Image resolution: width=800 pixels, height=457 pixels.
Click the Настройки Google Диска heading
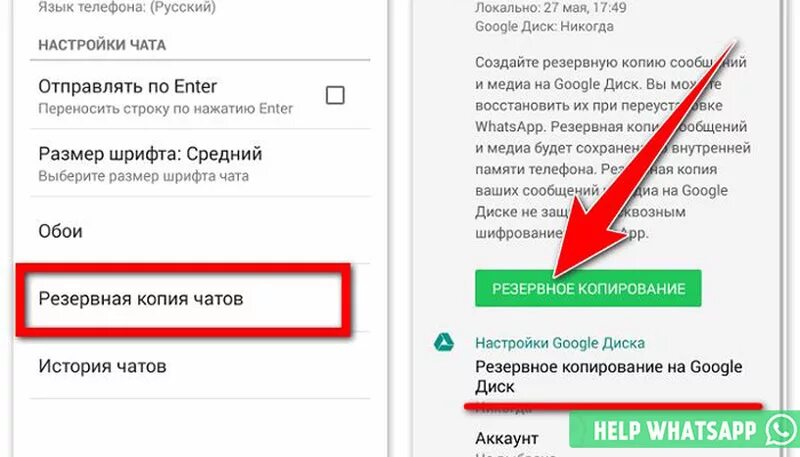[560, 343]
